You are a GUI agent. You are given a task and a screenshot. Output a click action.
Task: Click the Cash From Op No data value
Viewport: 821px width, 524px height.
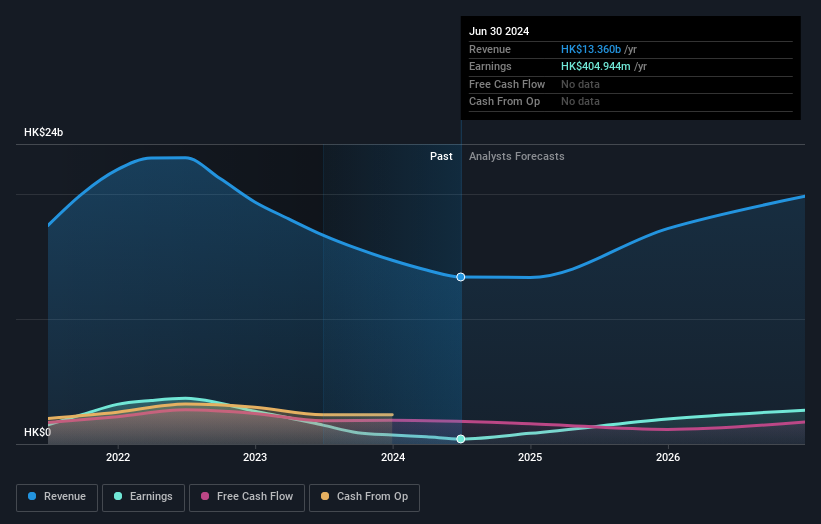pos(580,102)
